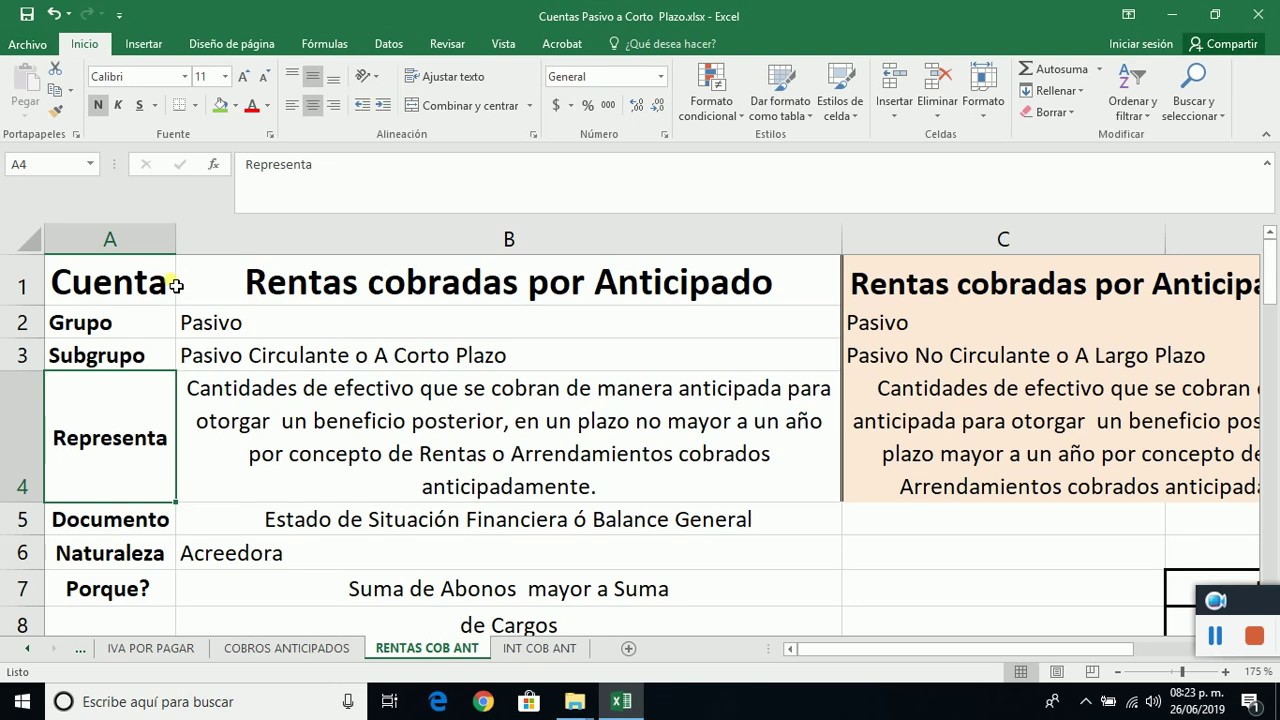The width and height of the screenshot is (1280, 720).
Task: Increase font size with large A
Action: (x=245, y=77)
